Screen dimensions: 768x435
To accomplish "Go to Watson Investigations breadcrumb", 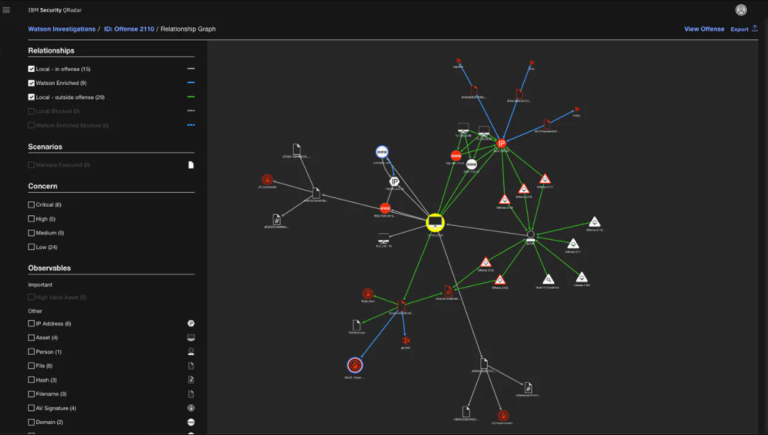I will (x=62, y=29).
